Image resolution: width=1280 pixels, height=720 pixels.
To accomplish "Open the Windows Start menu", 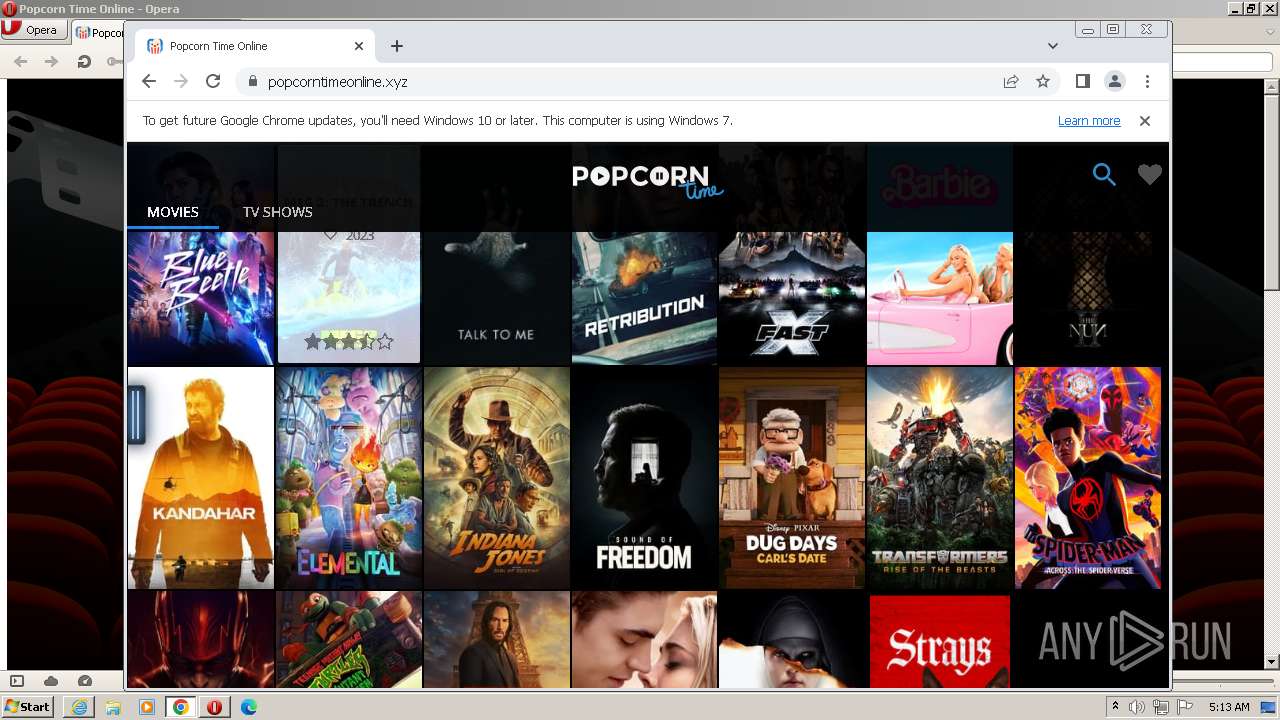I will [x=28, y=706].
